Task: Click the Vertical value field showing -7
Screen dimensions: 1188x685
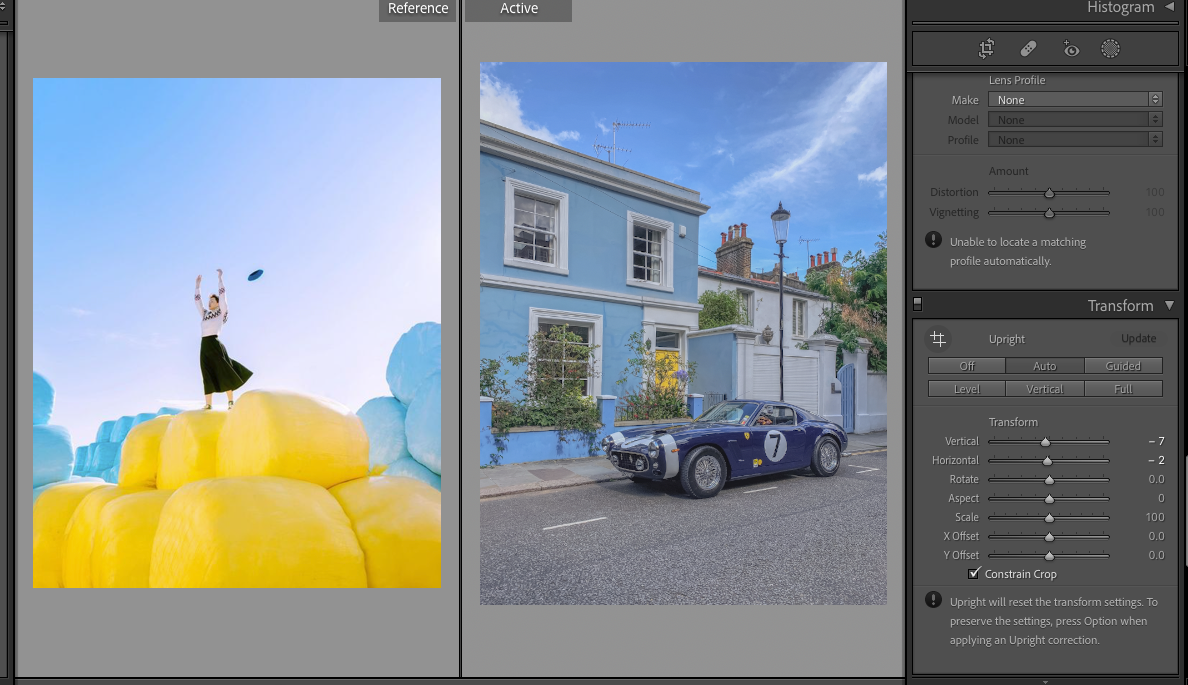Action: pyautogui.click(x=1156, y=441)
